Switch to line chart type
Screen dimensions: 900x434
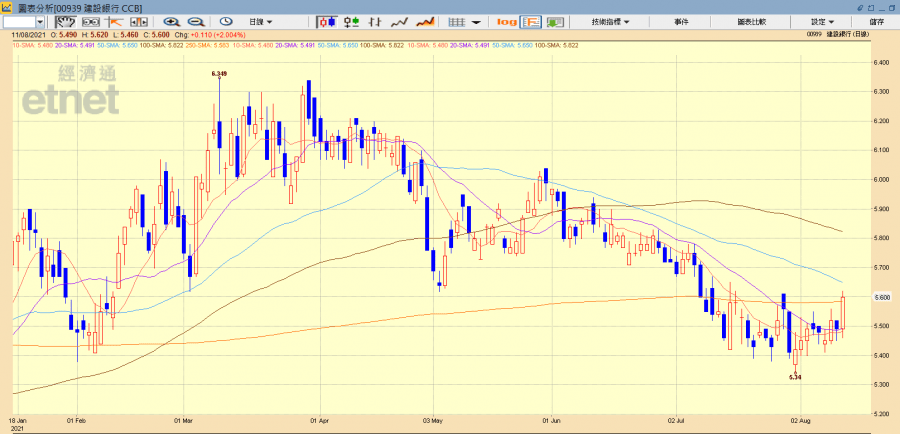pyautogui.click(x=400, y=21)
